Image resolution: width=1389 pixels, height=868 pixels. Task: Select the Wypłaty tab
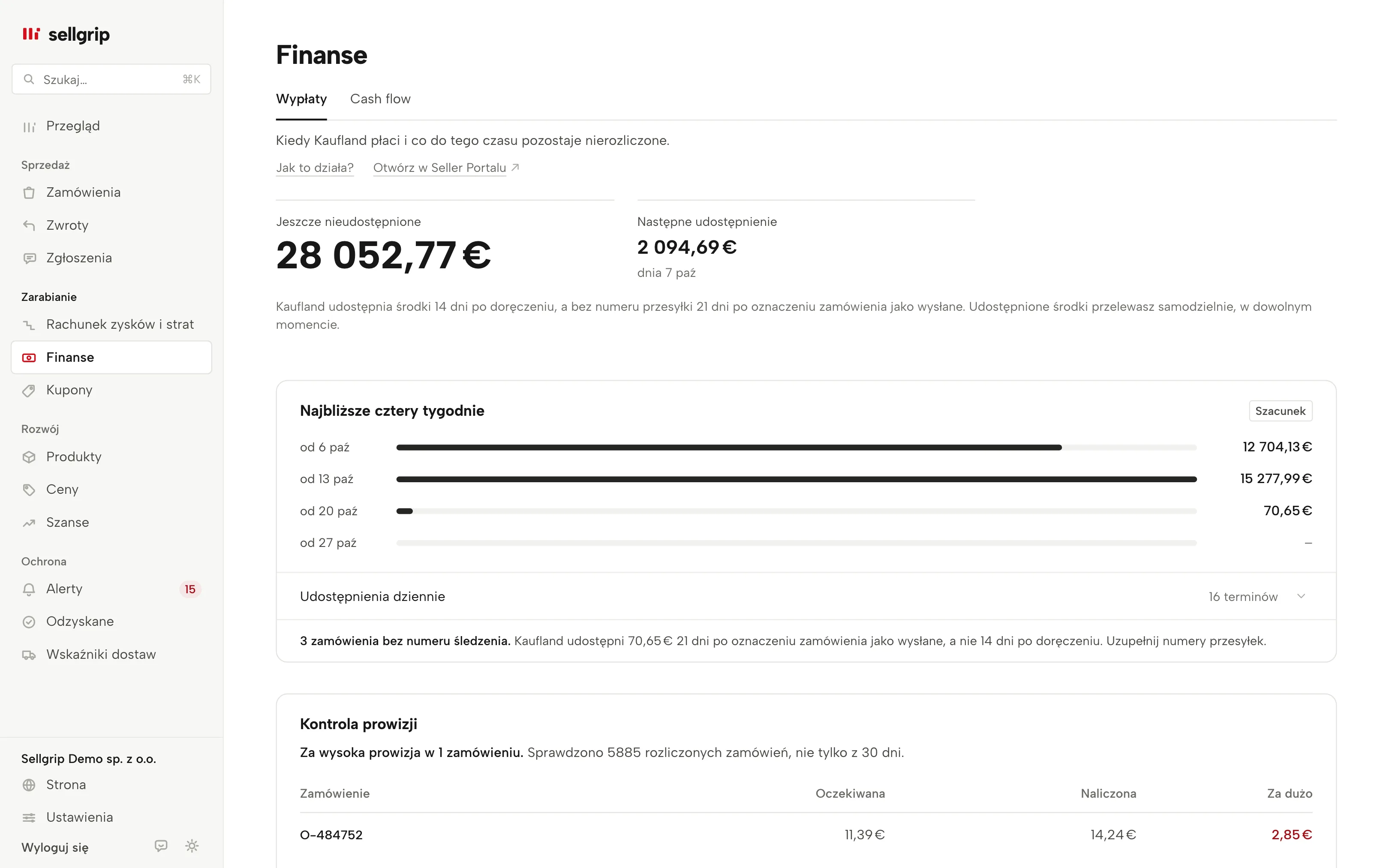click(301, 99)
